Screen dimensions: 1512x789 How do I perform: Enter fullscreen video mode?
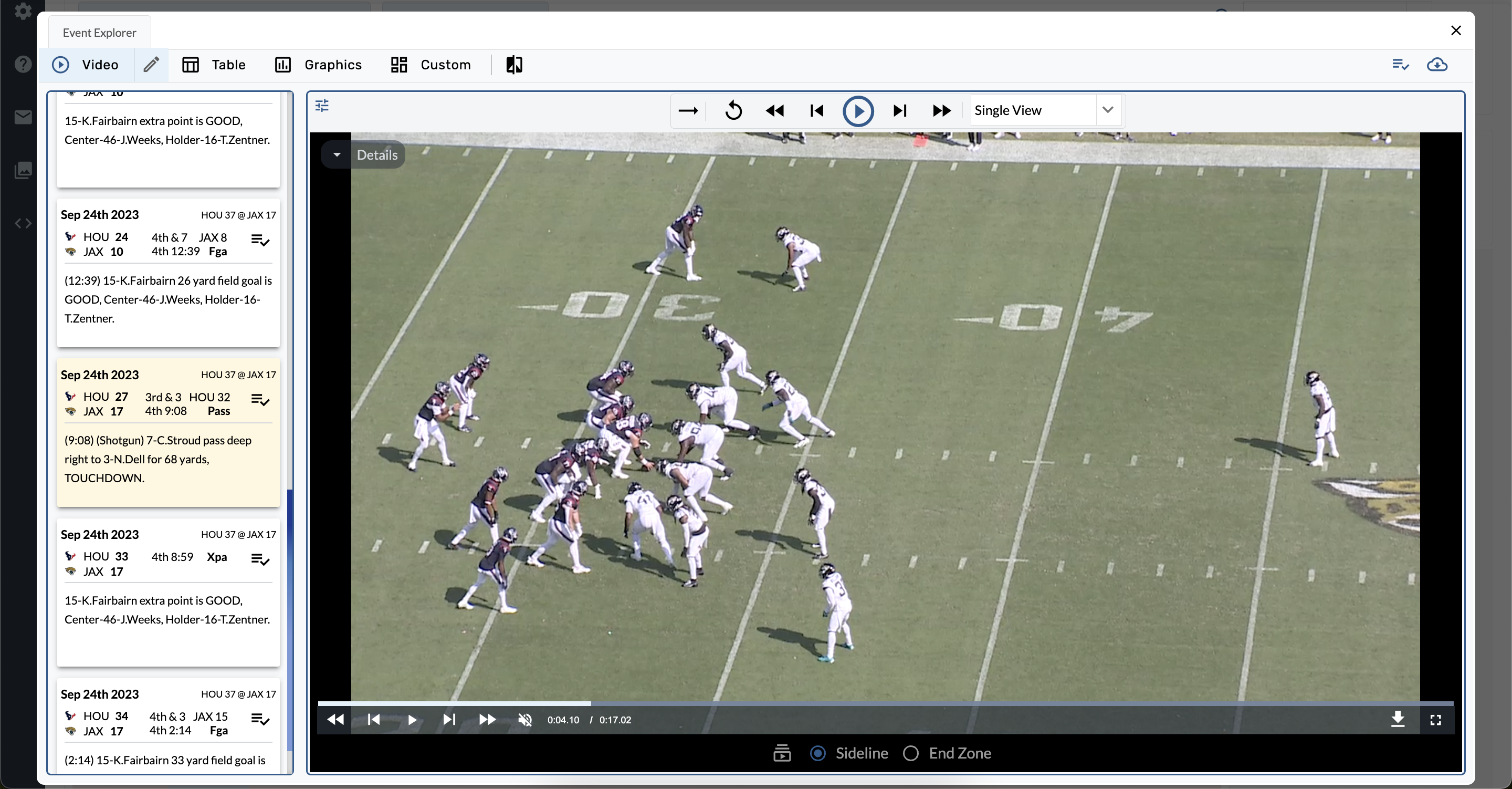(x=1436, y=720)
